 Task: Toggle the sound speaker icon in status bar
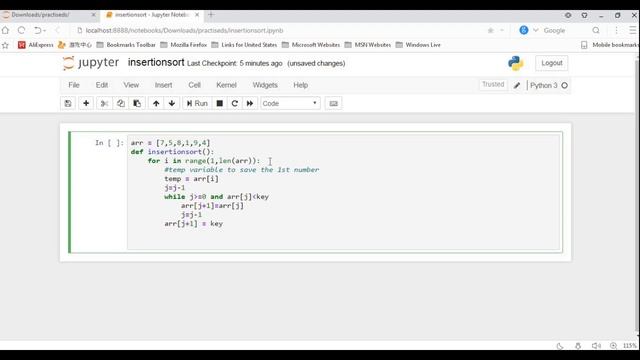[x=596, y=346]
